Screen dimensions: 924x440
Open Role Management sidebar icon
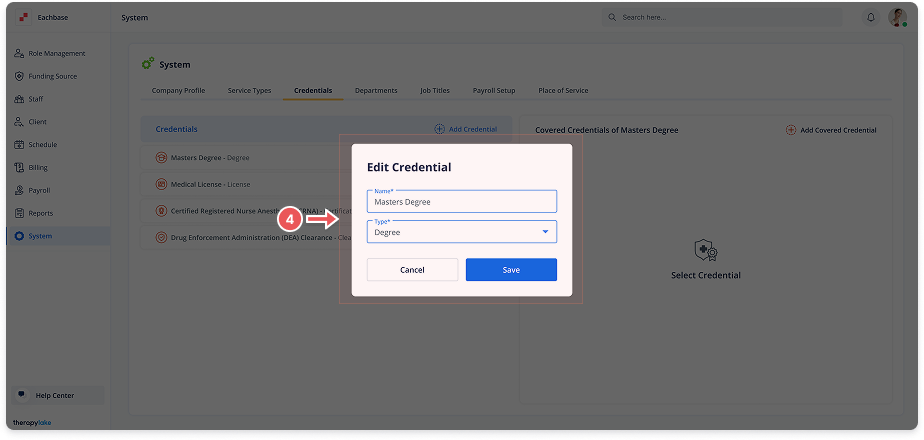19,54
